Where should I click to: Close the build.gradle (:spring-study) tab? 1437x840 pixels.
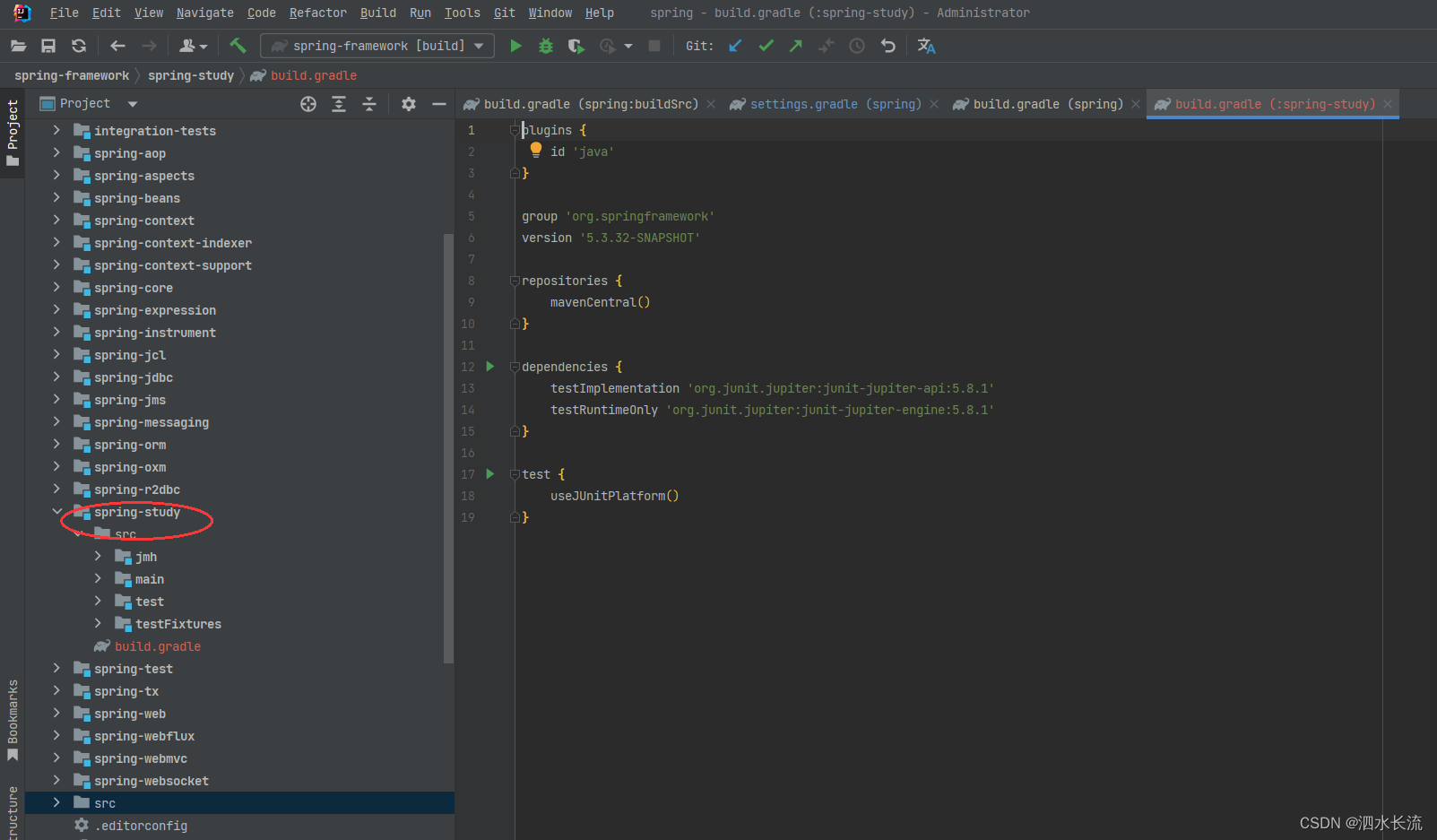pos(1388,104)
